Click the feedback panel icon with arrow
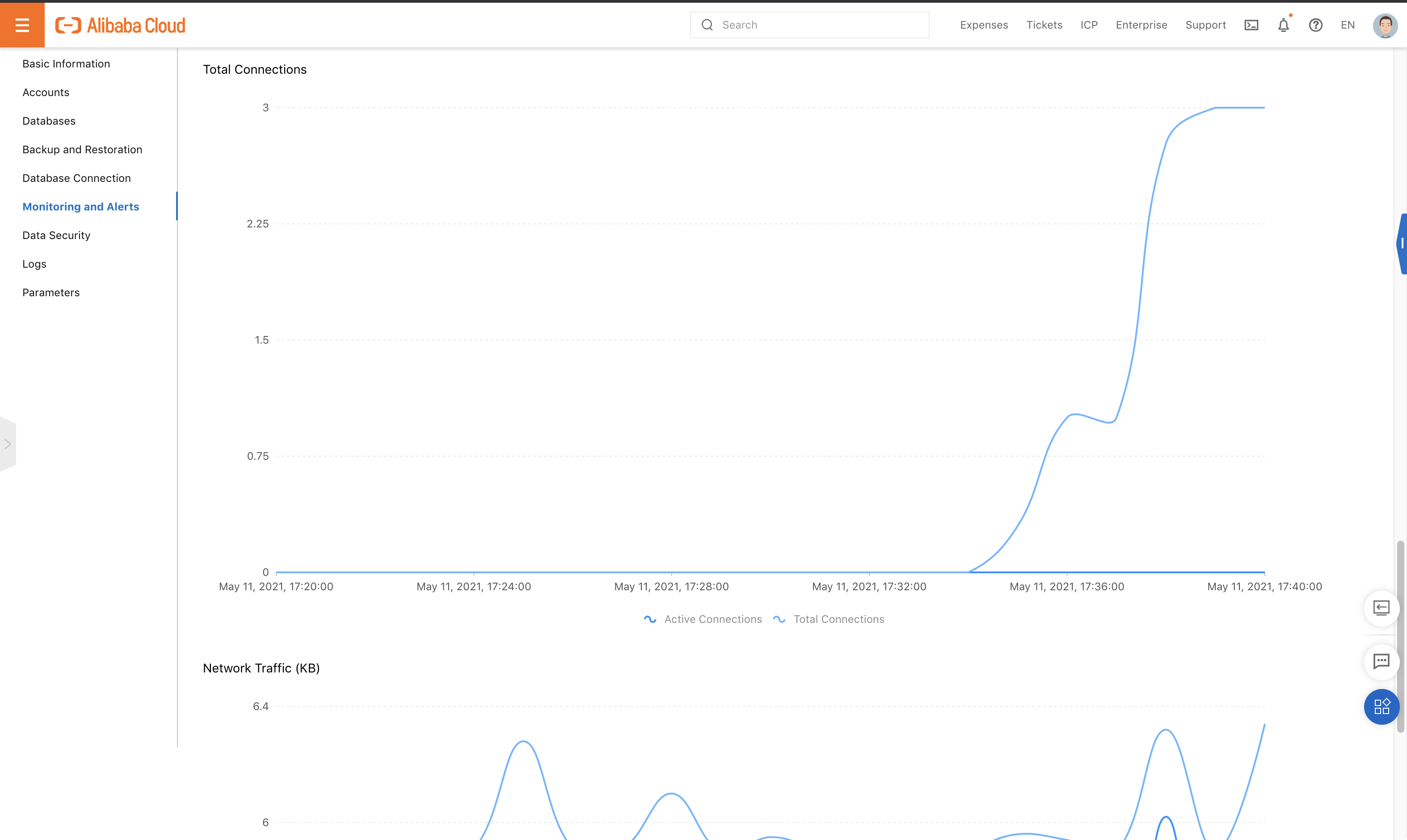This screenshot has height=840, width=1407. pos(1382,609)
